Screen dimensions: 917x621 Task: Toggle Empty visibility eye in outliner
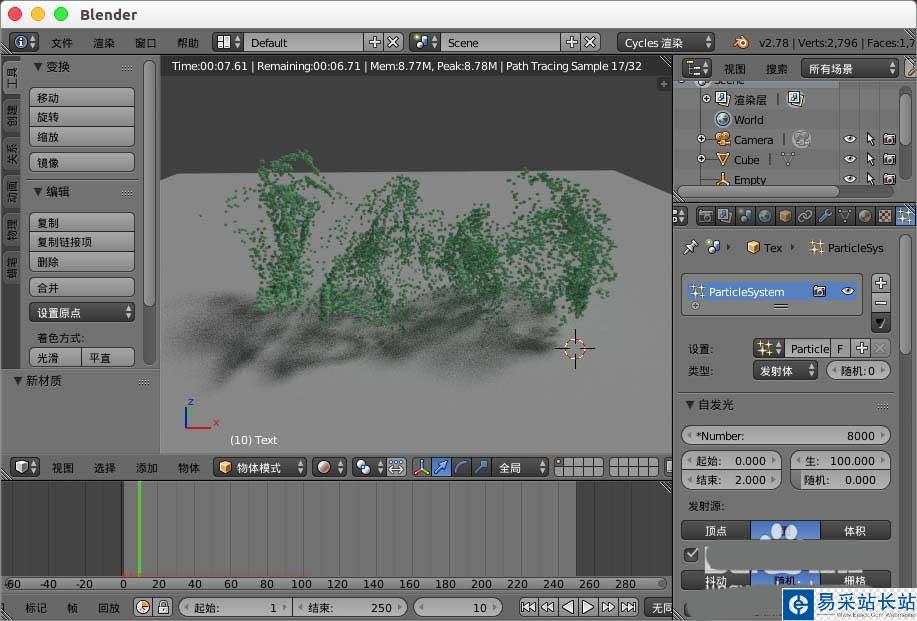[x=850, y=179]
